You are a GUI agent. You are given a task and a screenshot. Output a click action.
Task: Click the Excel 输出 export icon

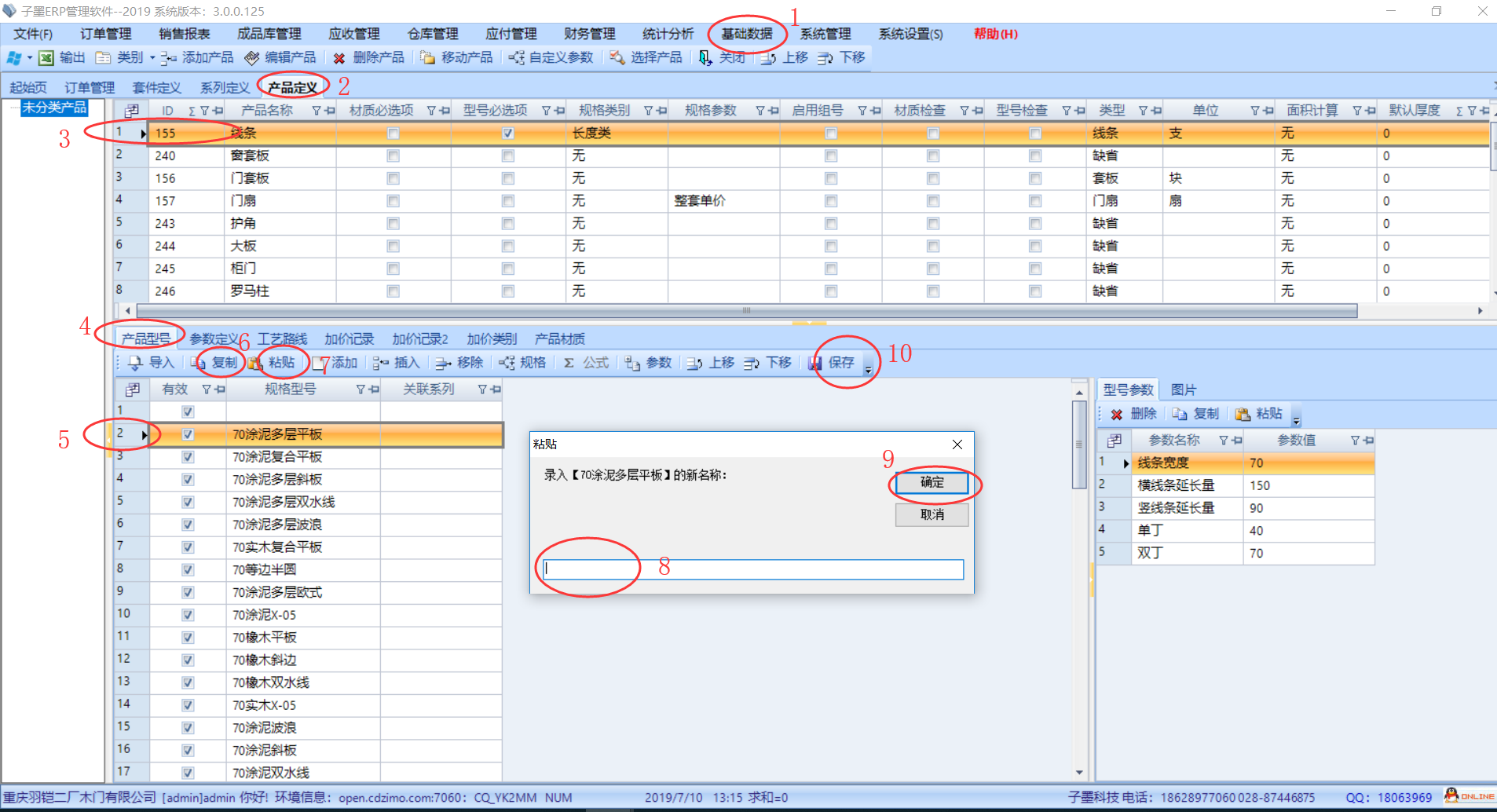point(46,58)
